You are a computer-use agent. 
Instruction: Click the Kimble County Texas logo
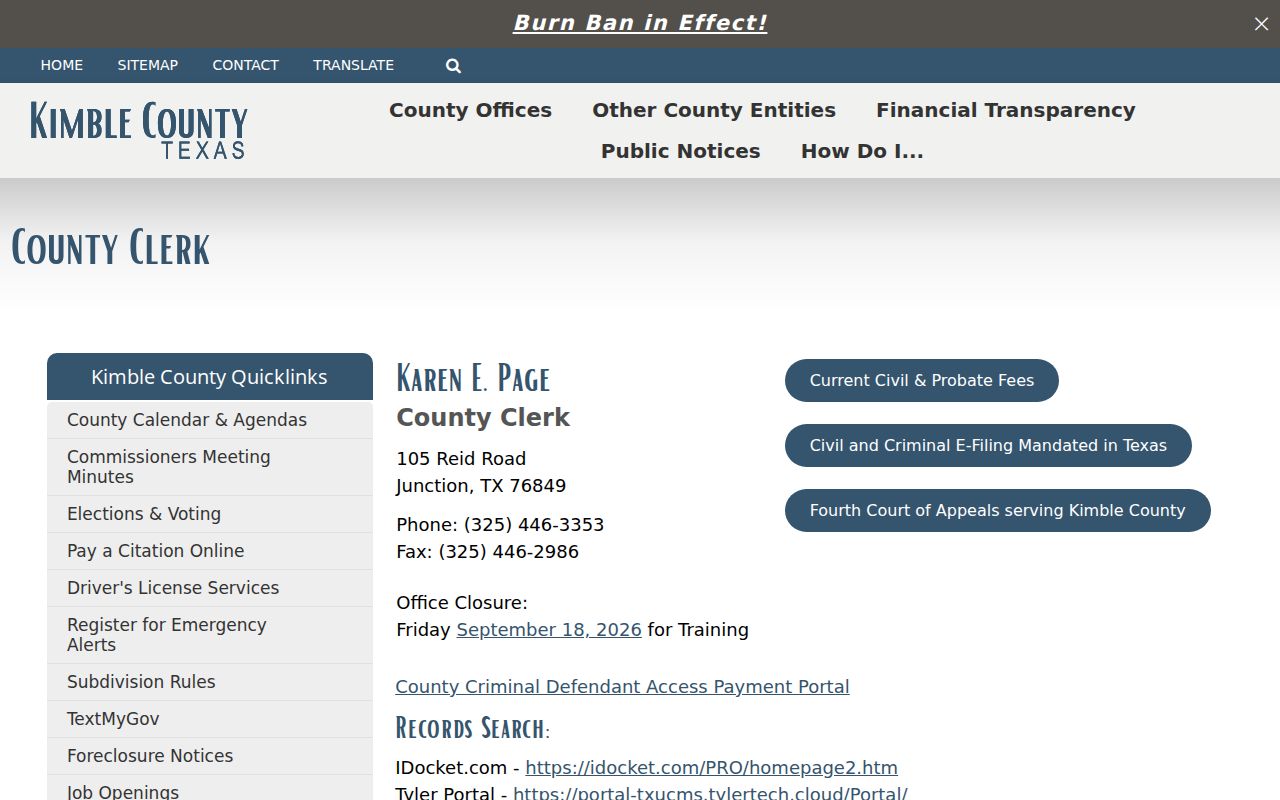tap(138, 130)
